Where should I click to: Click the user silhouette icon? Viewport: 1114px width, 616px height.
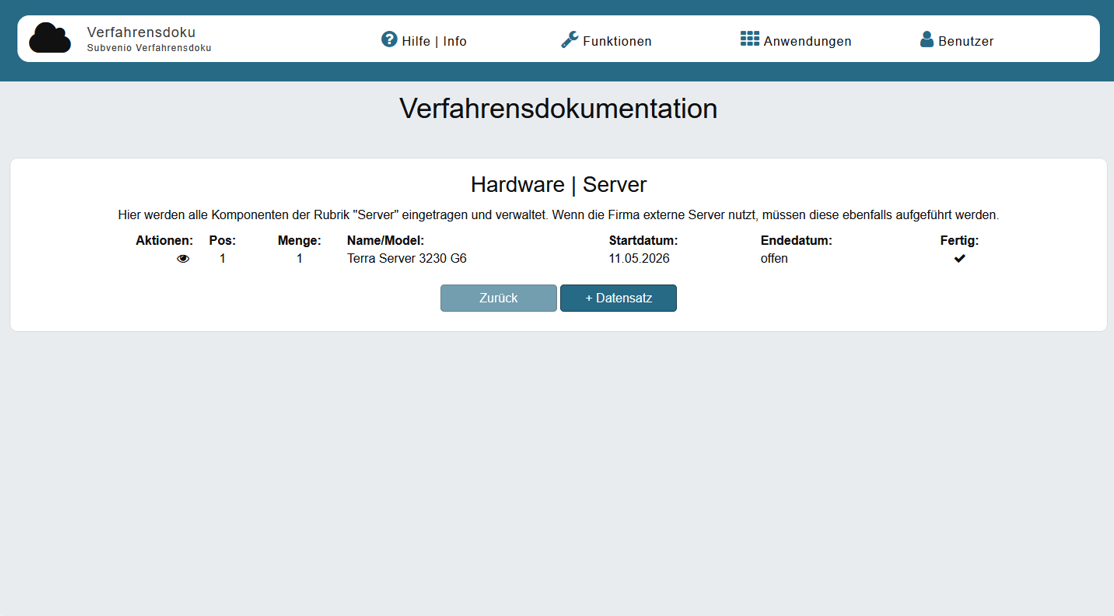coord(926,40)
